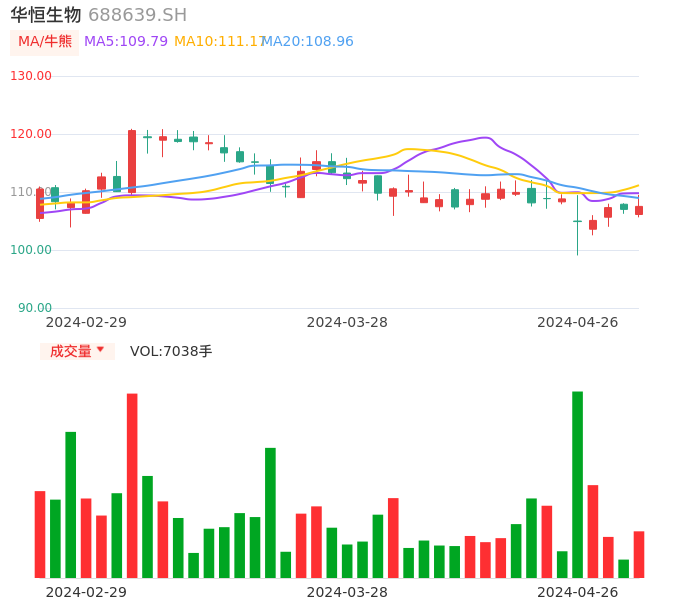Select the tallest green volume bar
The height and width of the screenshot is (606, 686).
tap(577, 484)
